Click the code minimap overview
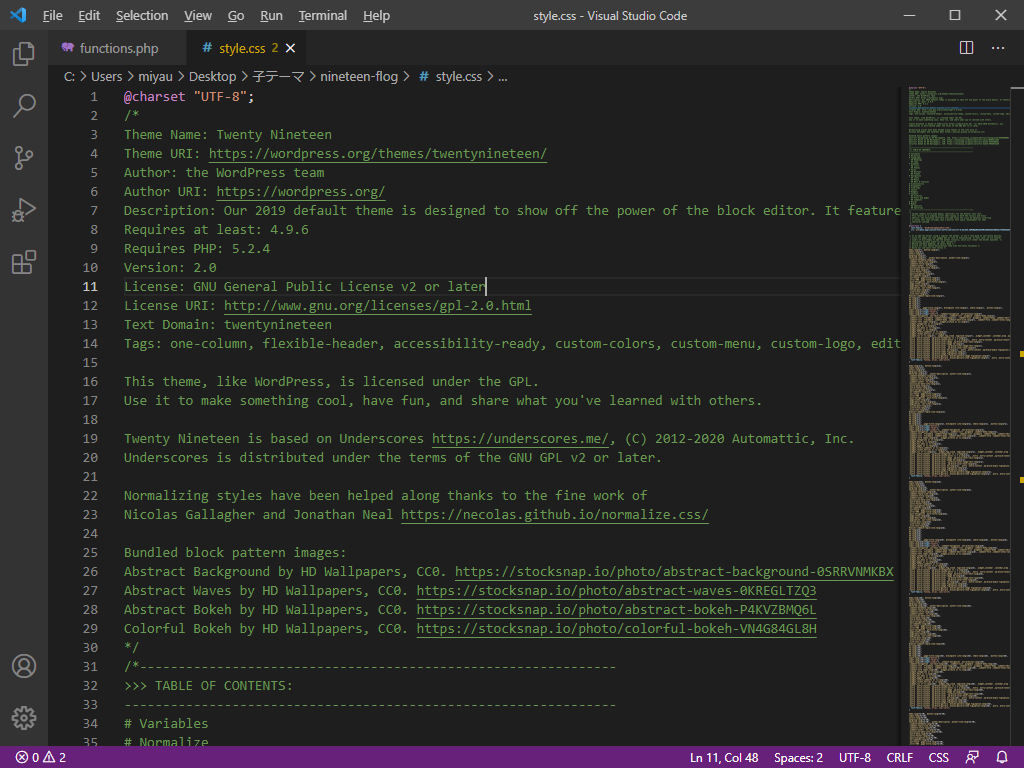 pyautogui.click(x=959, y=415)
